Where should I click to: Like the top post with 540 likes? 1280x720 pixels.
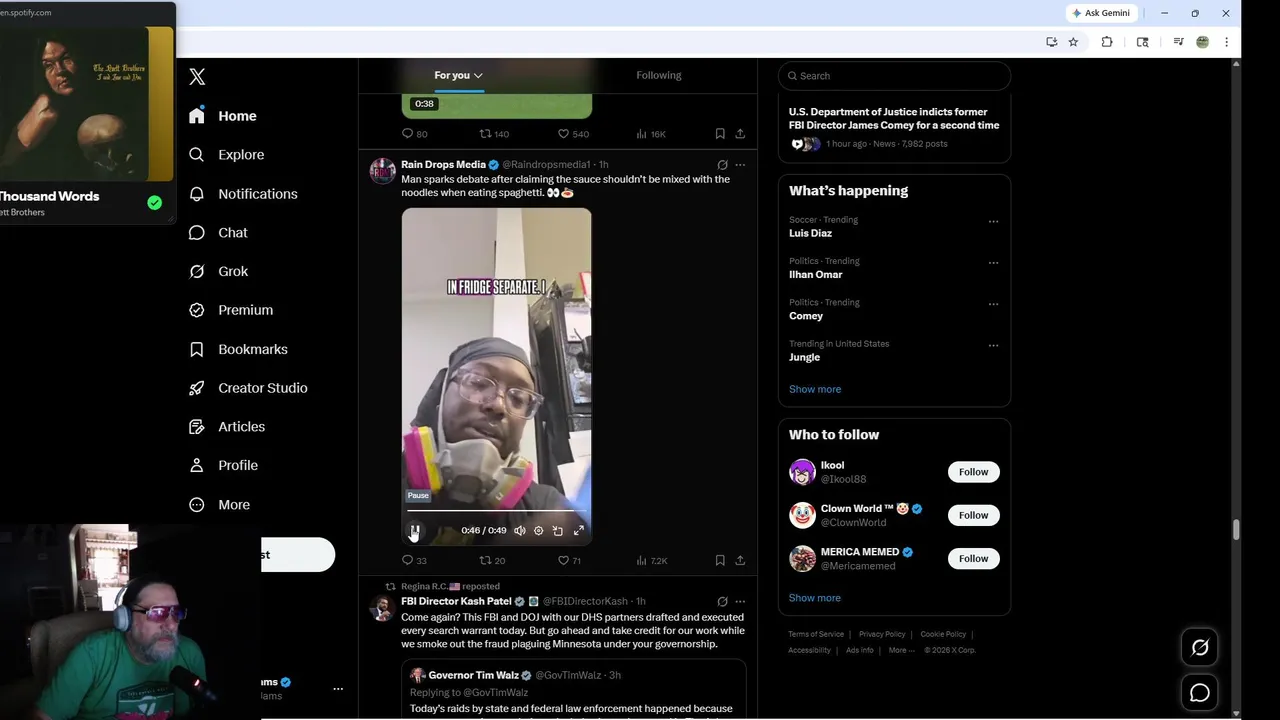[x=573, y=134]
